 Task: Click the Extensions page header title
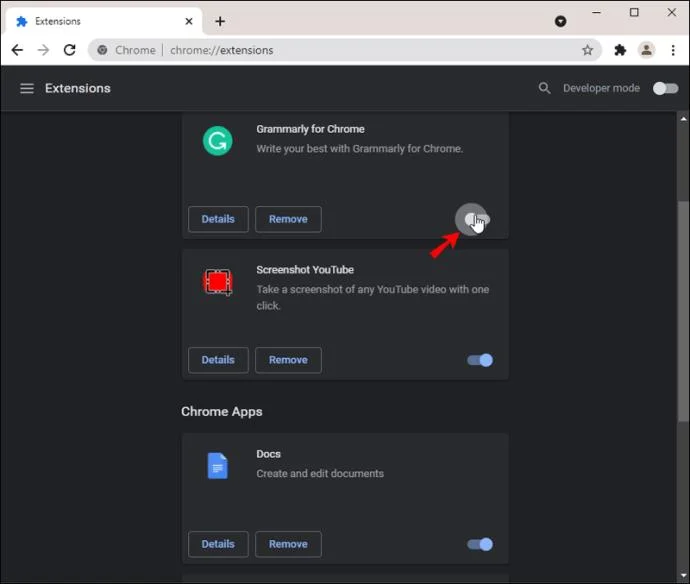(x=78, y=88)
